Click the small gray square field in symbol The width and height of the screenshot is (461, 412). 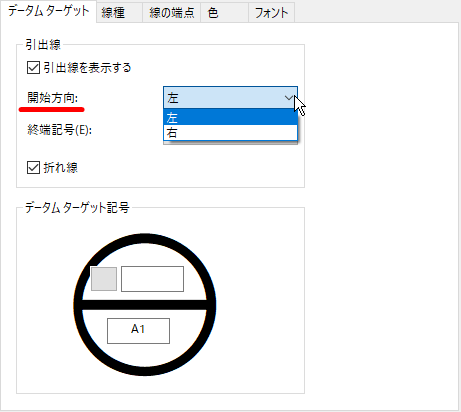[104, 279]
